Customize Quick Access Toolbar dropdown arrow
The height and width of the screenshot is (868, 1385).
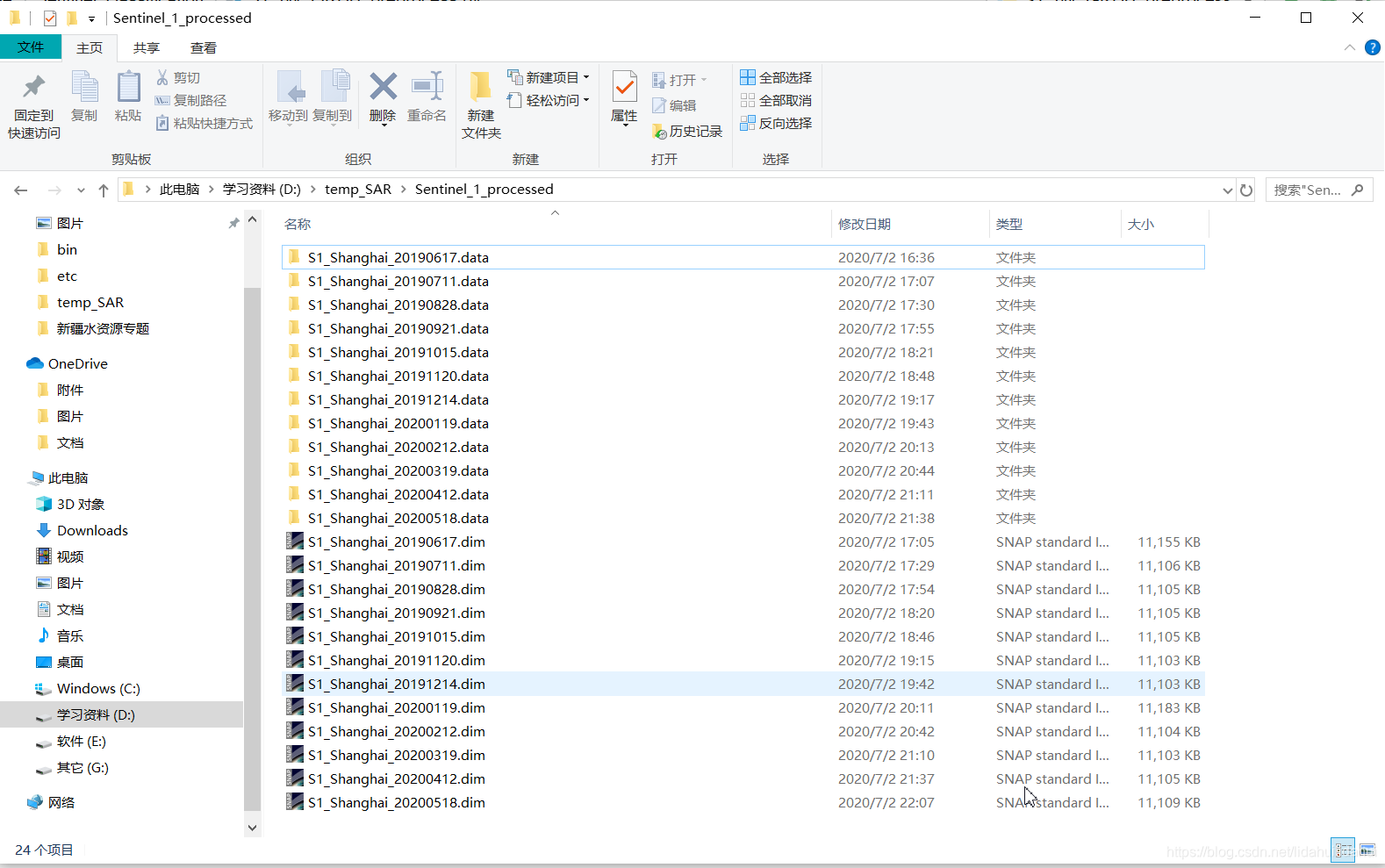pos(91,18)
